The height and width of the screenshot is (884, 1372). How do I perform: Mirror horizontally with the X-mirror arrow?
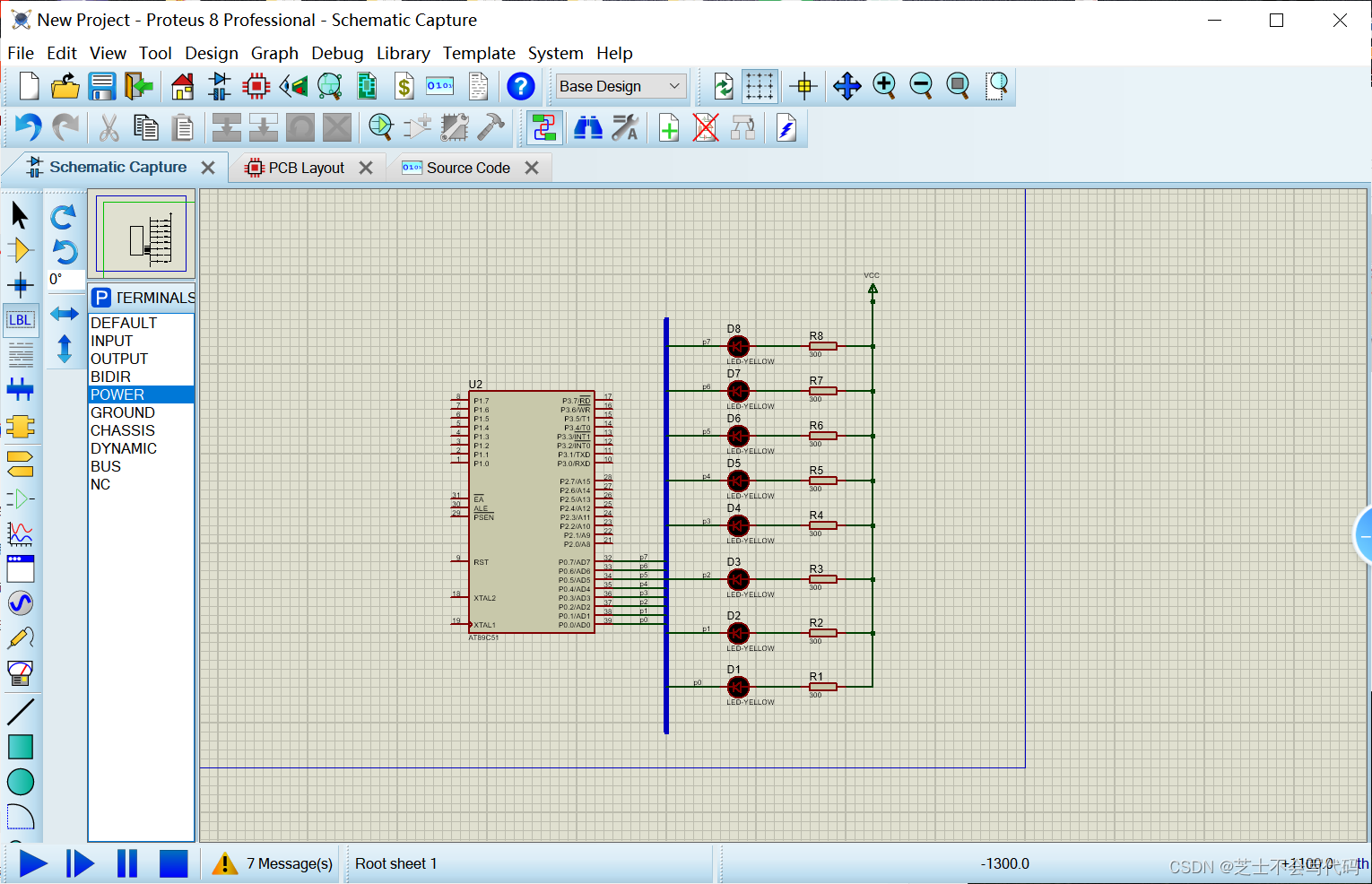(64, 313)
